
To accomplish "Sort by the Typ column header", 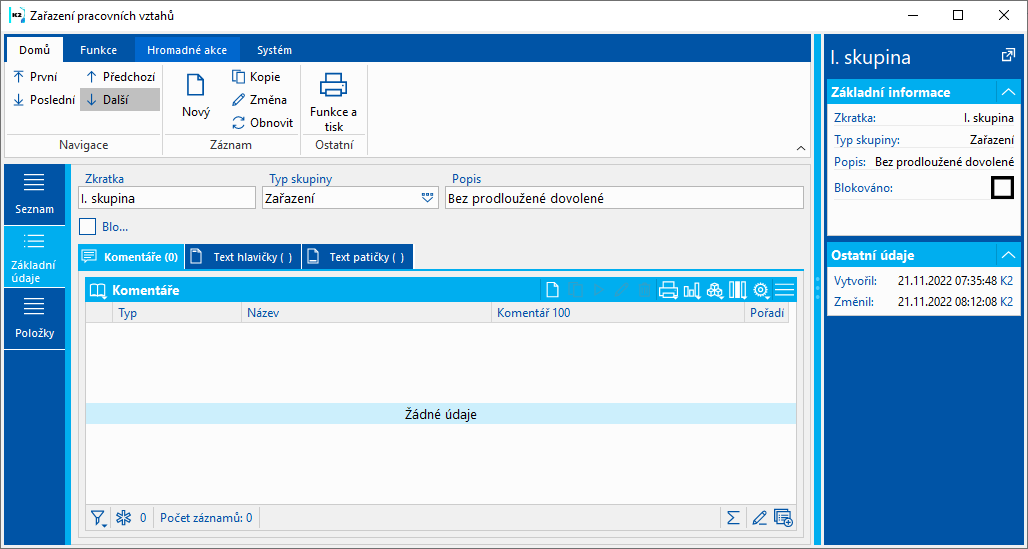I will pyautogui.click(x=177, y=313).
